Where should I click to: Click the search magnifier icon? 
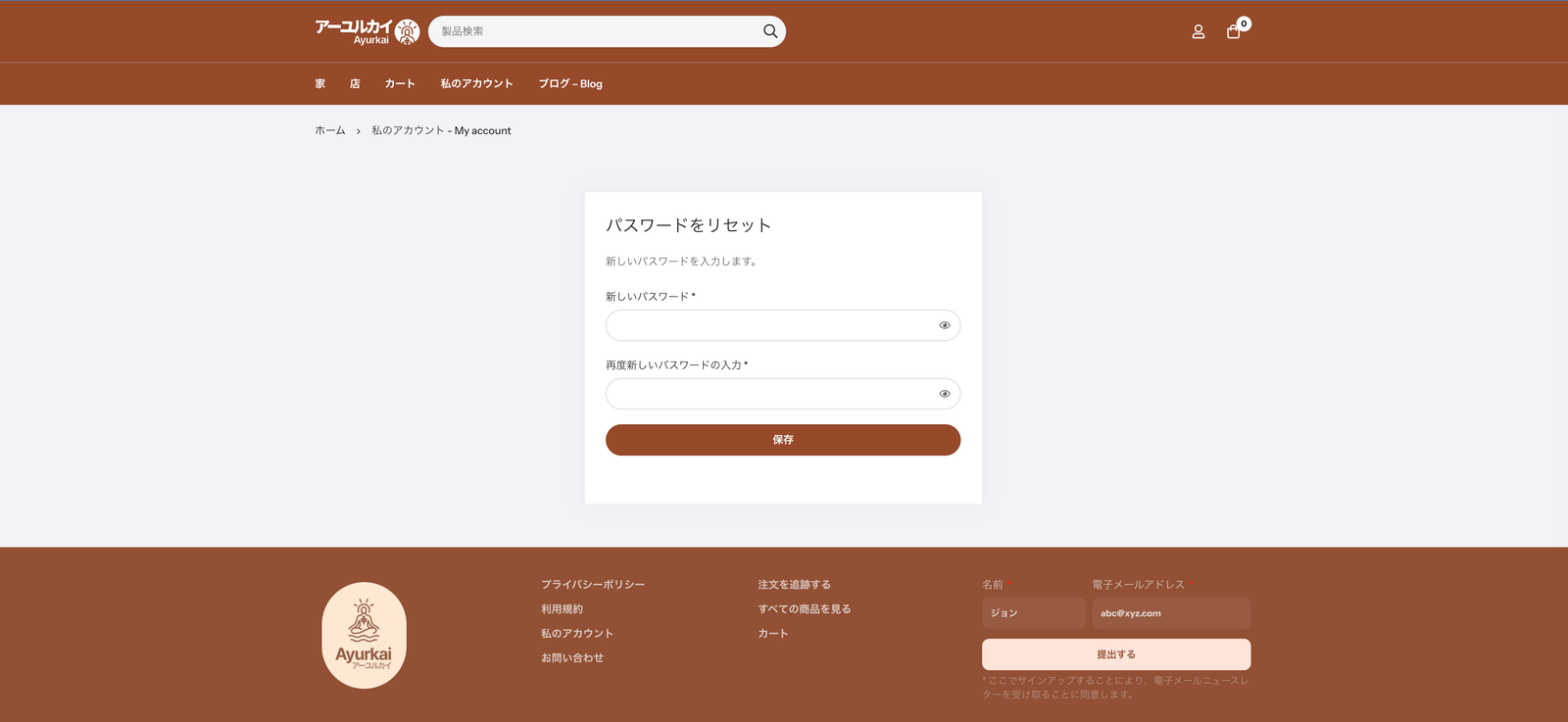[x=770, y=31]
